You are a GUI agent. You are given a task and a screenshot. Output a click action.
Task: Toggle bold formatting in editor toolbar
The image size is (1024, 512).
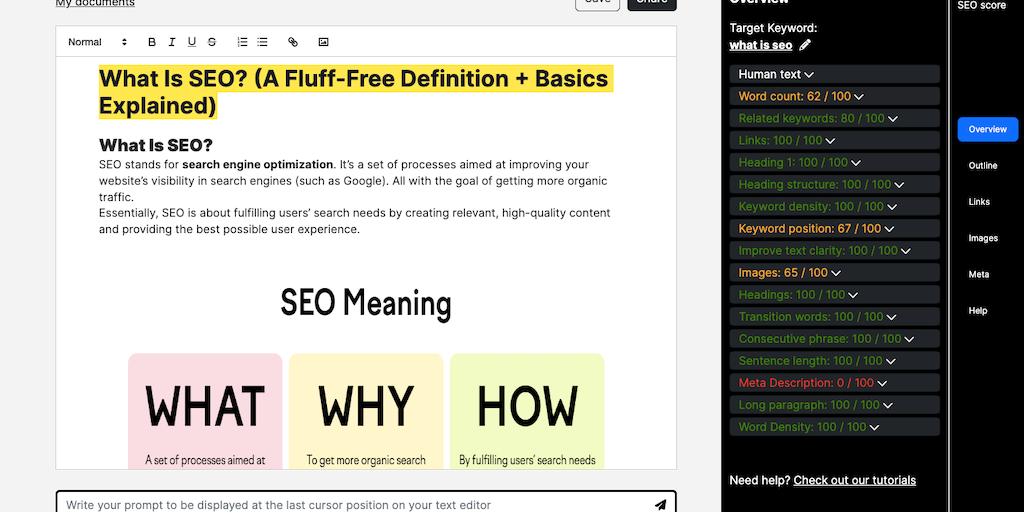152,42
